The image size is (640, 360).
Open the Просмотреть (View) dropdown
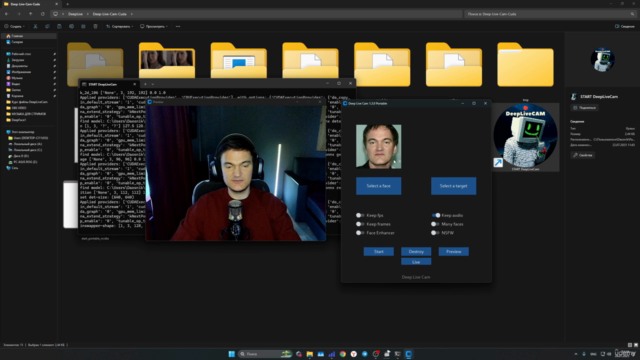pyautogui.click(x=154, y=27)
